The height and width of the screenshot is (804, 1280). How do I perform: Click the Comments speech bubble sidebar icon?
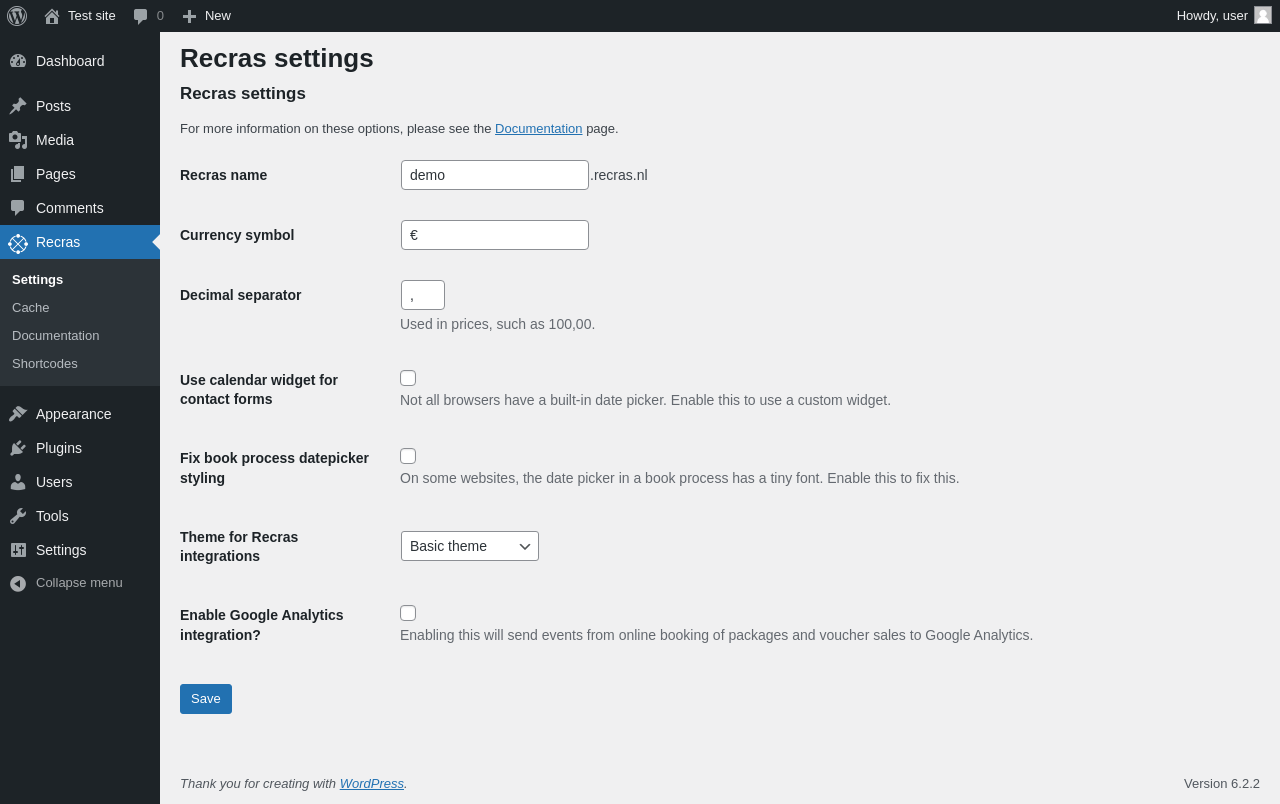coord(18,208)
